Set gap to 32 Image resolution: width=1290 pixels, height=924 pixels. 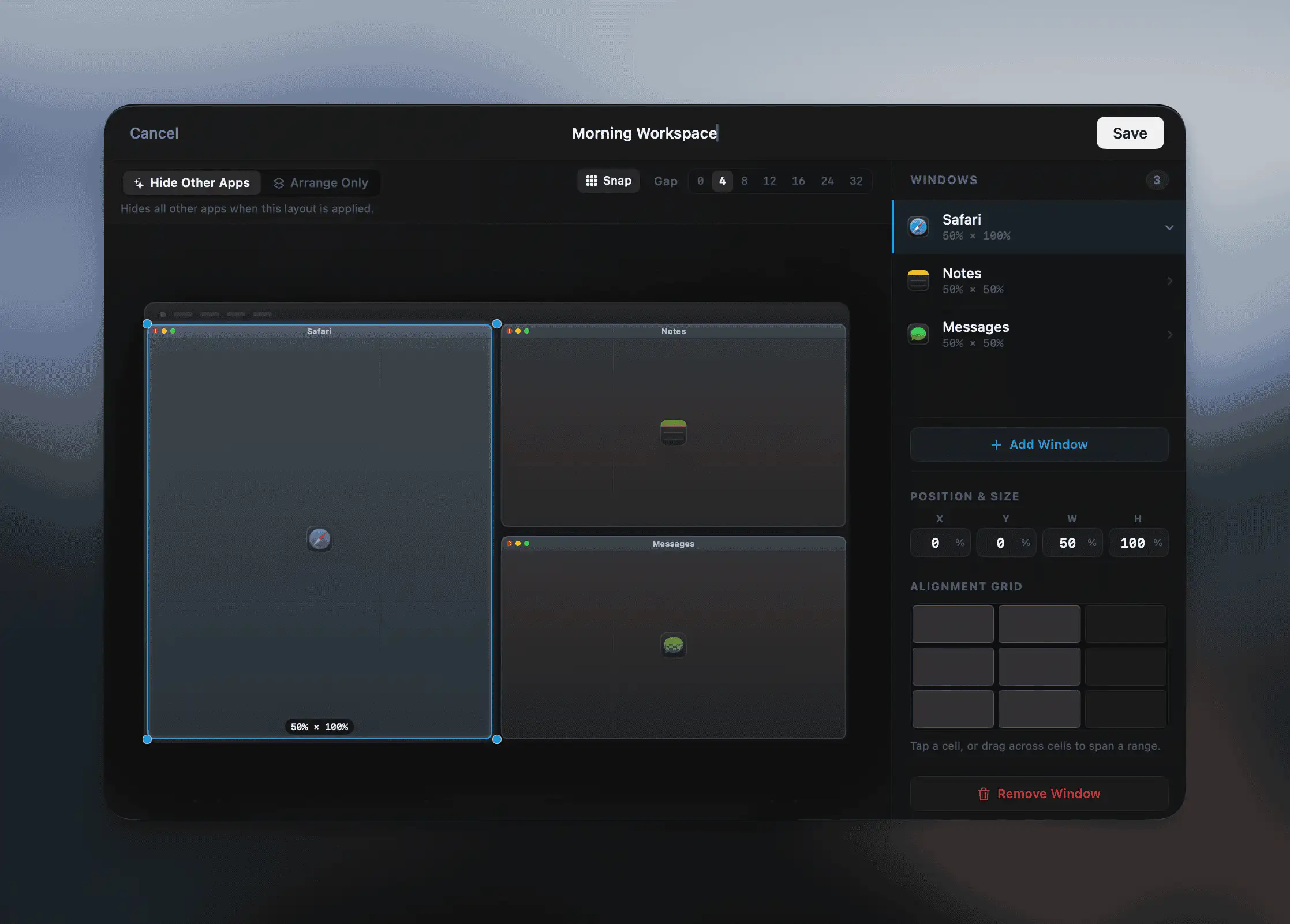856,181
